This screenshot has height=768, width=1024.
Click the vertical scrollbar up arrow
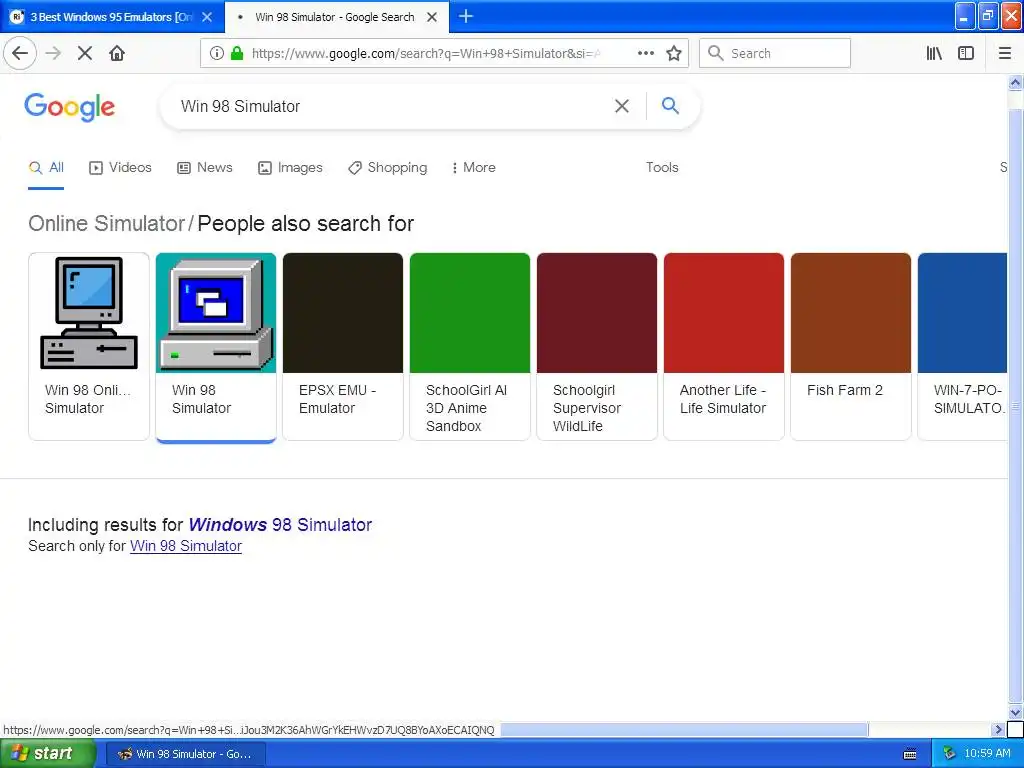1015,83
